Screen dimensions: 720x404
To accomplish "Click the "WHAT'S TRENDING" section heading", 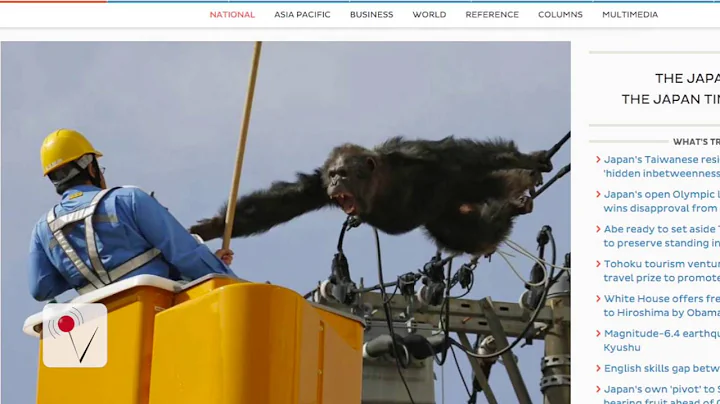I will (x=696, y=142).
